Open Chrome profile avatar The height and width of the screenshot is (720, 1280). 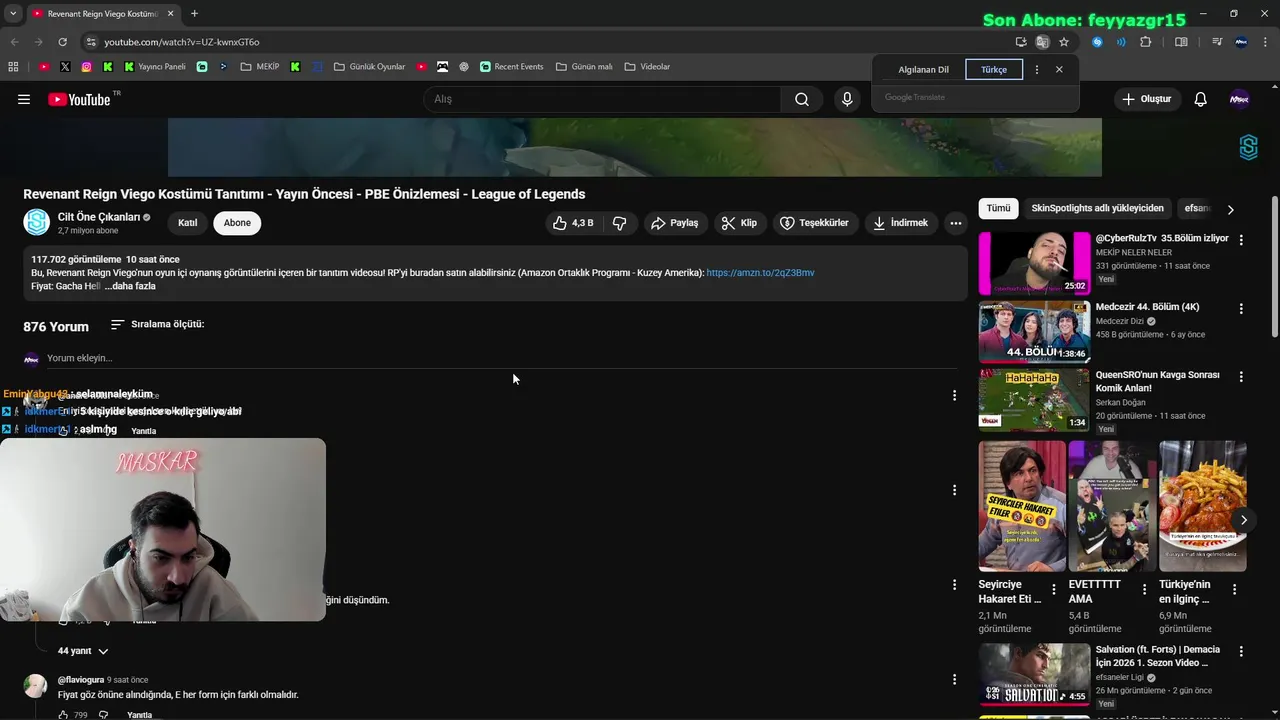[x=1242, y=42]
